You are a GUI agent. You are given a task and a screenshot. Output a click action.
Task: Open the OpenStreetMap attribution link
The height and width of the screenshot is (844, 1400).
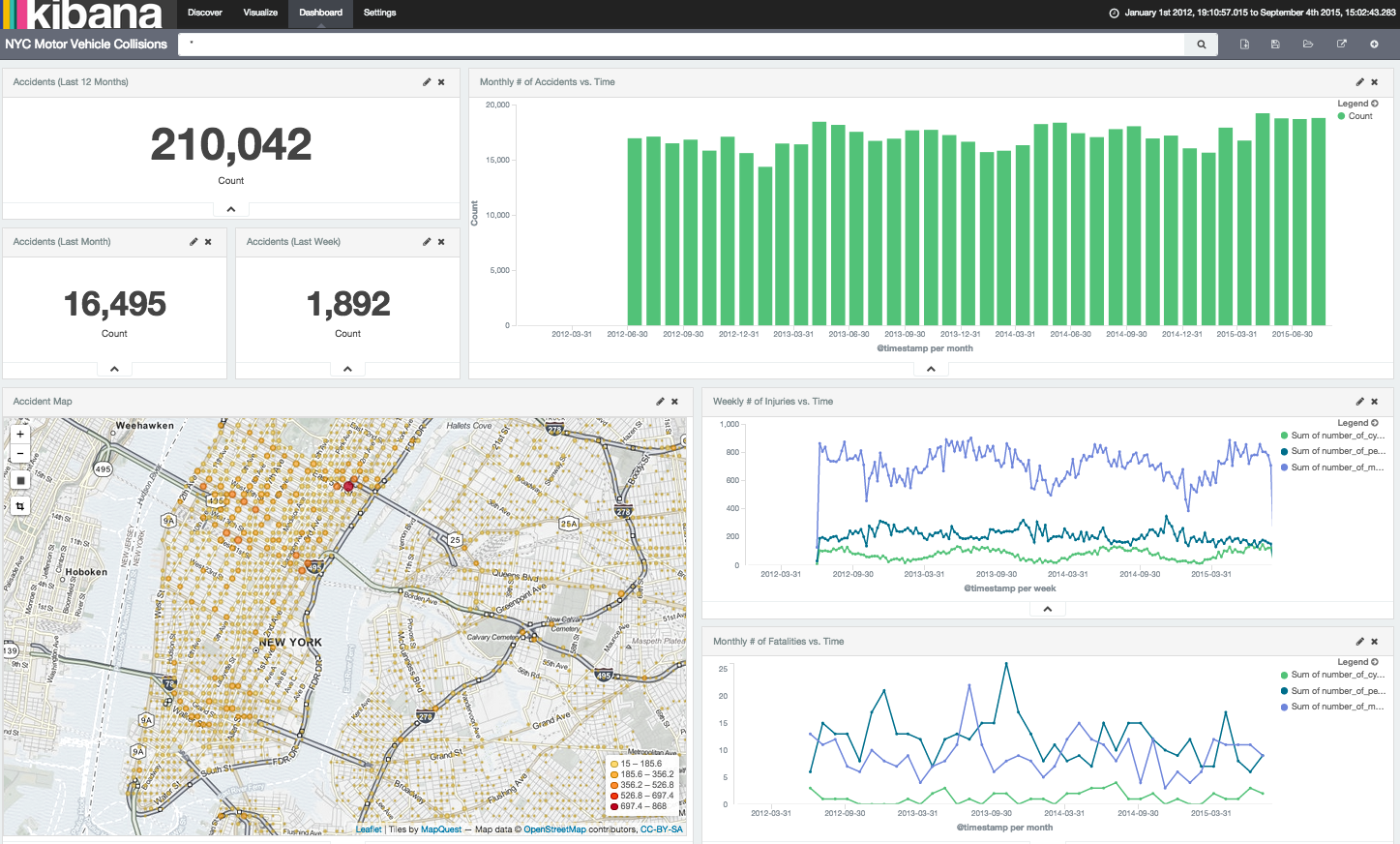coord(554,829)
